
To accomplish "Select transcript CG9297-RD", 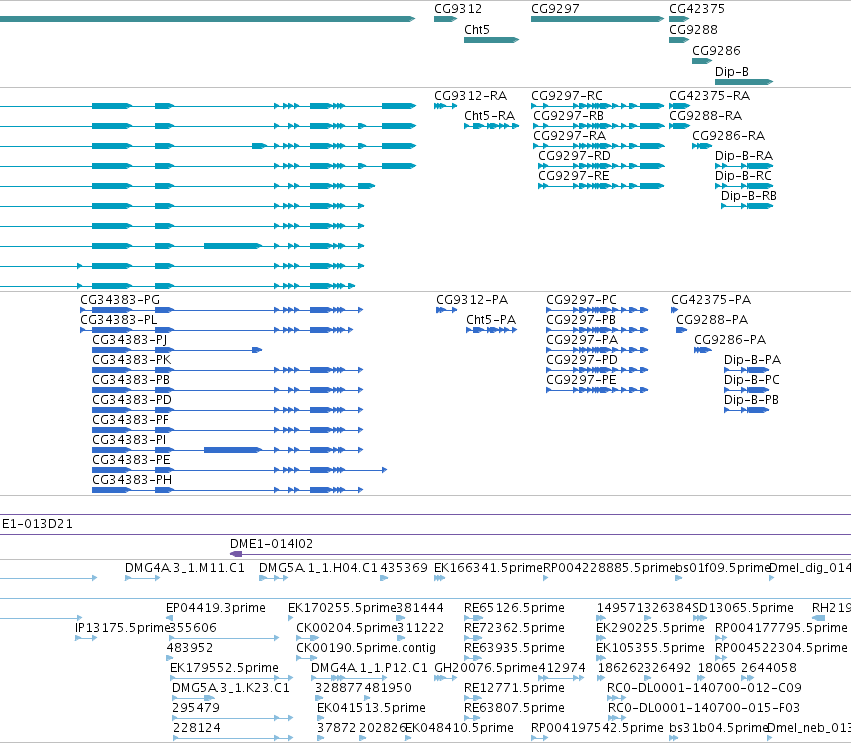I will tap(574, 156).
